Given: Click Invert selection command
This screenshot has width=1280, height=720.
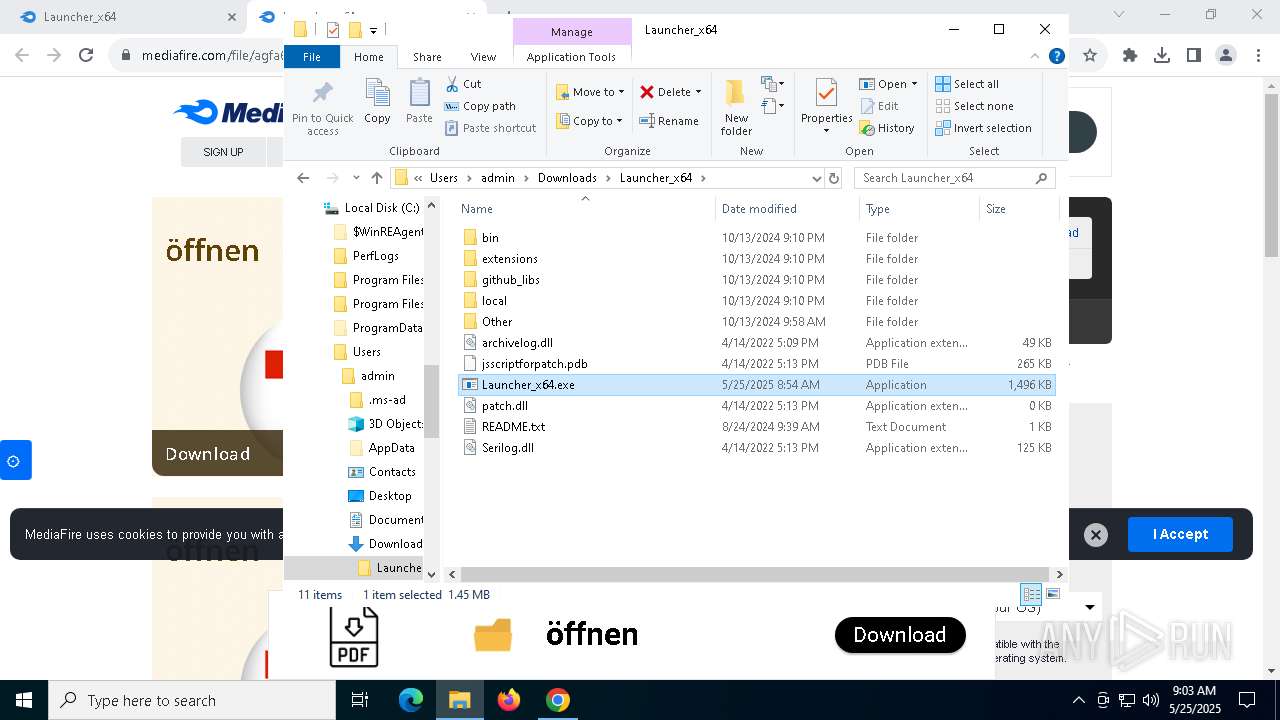Looking at the screenshot, I should point(984,128).
